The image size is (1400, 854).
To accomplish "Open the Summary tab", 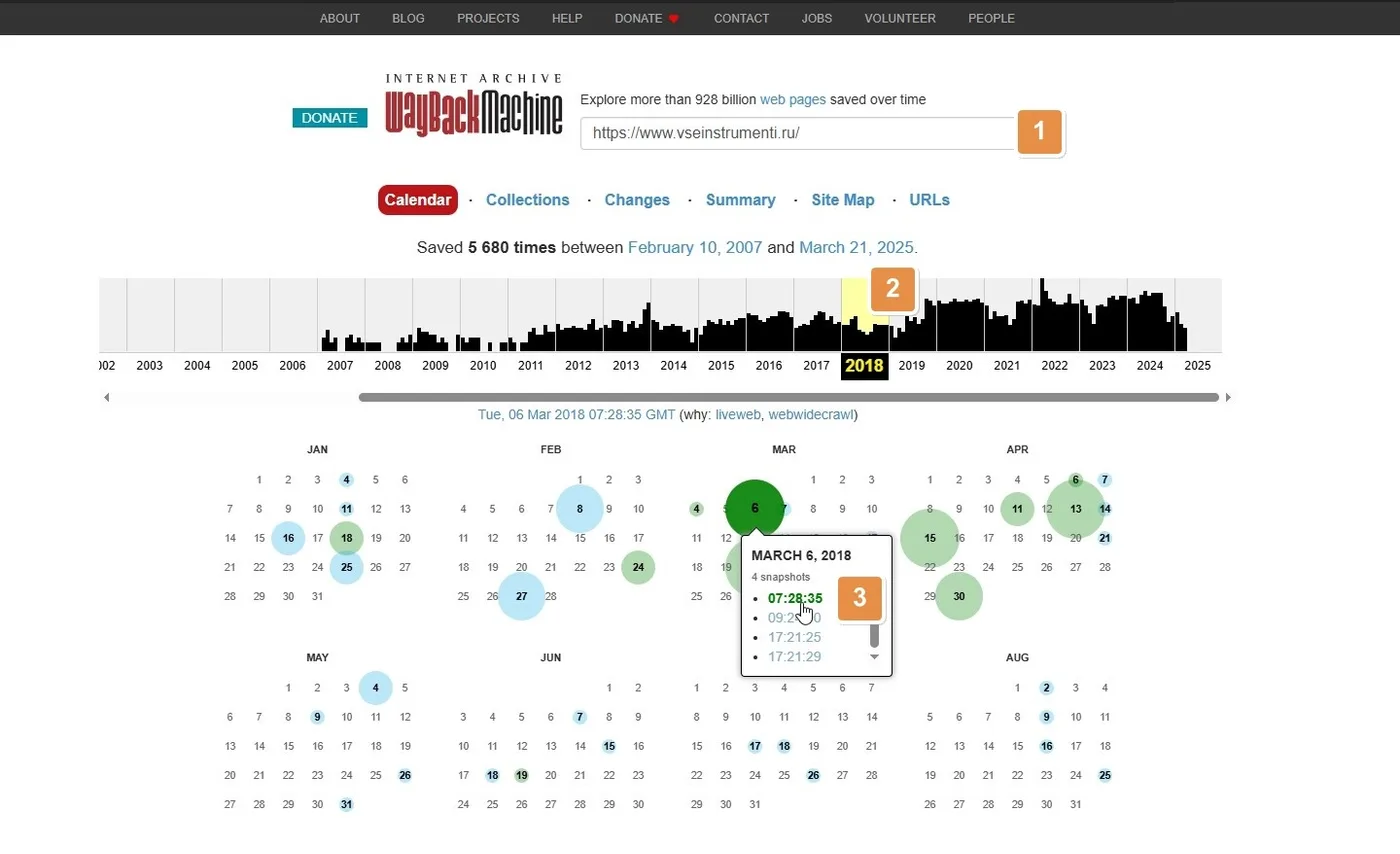I will click(x=741, y=200).
